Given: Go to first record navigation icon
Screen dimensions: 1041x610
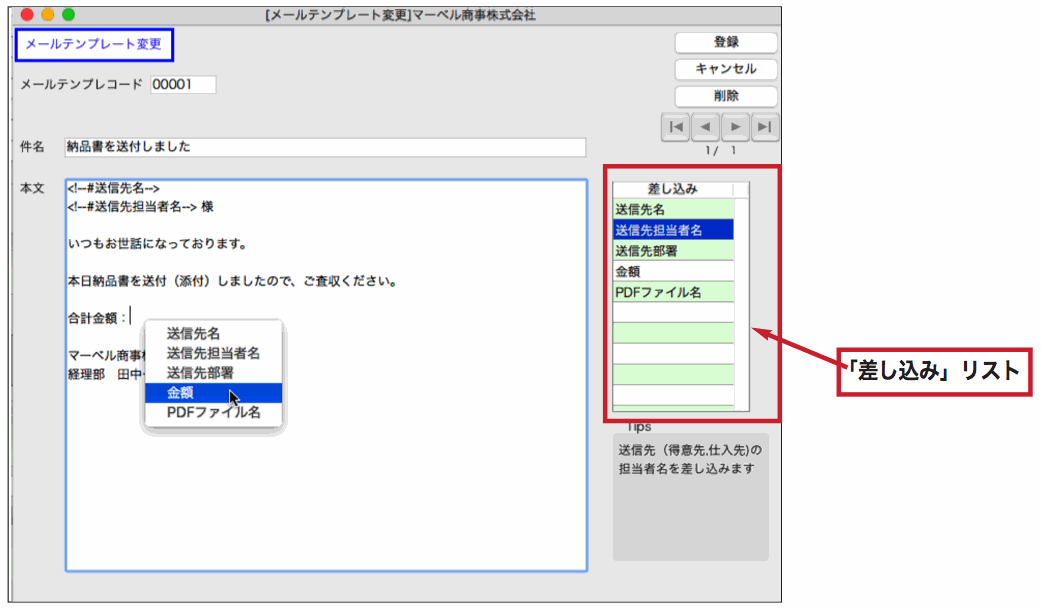Looking at the screenshot, I should click(x=676, y=127).
